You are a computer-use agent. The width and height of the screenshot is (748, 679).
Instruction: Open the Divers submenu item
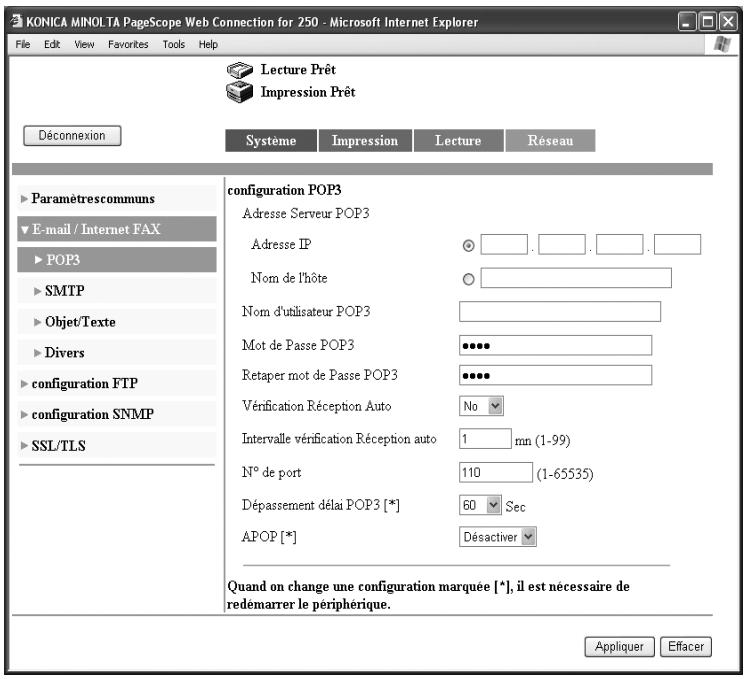tap(117, 353)
